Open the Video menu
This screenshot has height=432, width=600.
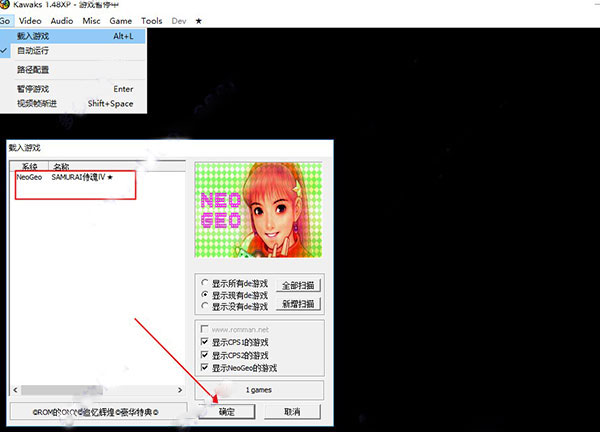tap(30, 21)
